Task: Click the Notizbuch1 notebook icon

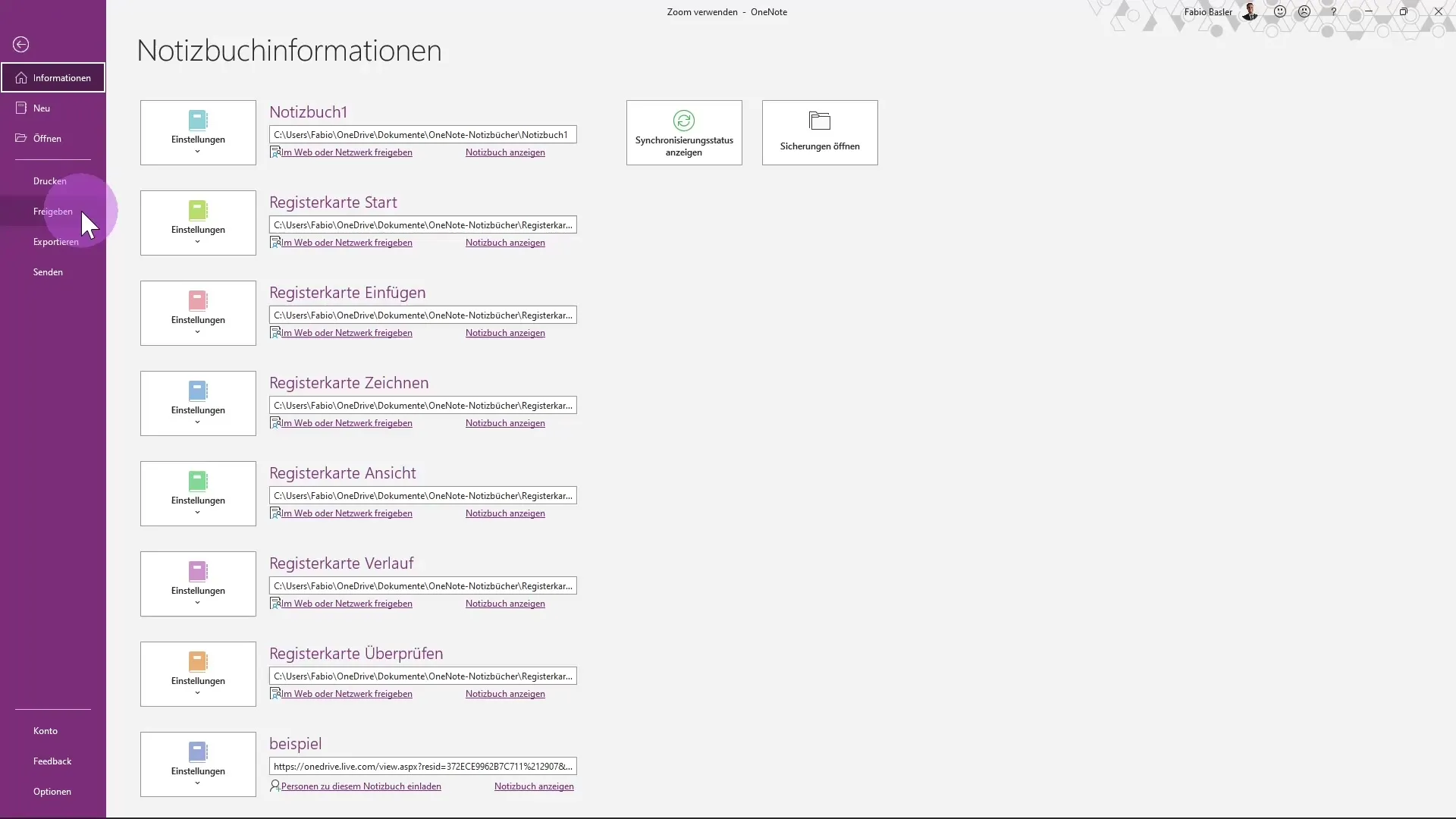Action: click(x=198, y=121)
